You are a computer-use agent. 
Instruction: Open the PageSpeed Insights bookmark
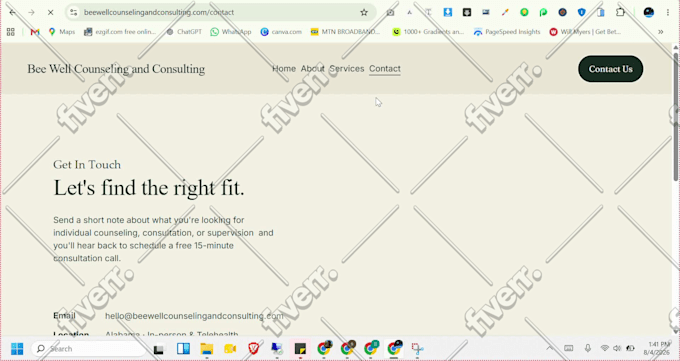click(x=507, y=32)
